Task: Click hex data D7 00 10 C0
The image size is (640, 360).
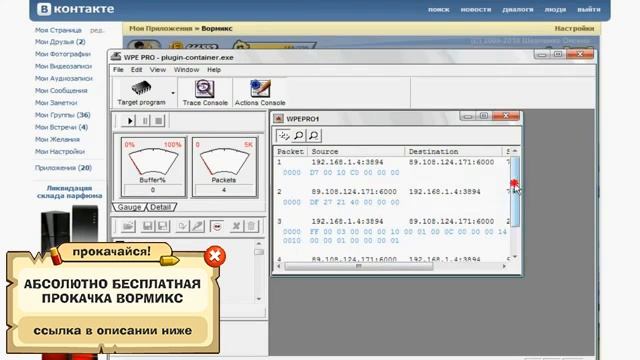Action: (354, 173)
